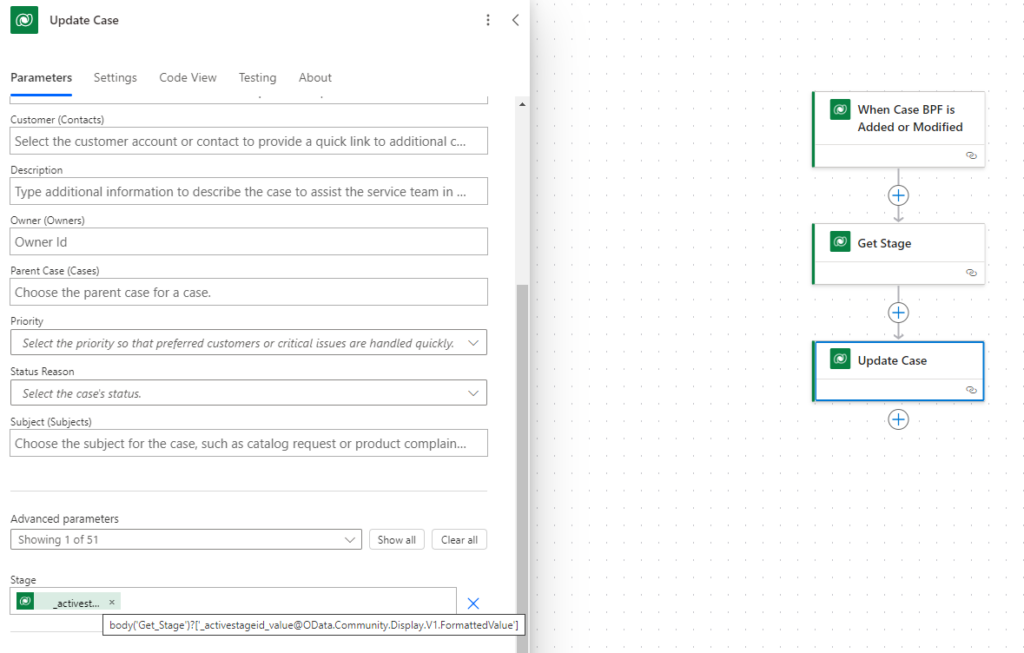Screen dimensions: 1024x653
Task: Open the Code View tab
Action: pyautogui.click(x=188, y=77)
